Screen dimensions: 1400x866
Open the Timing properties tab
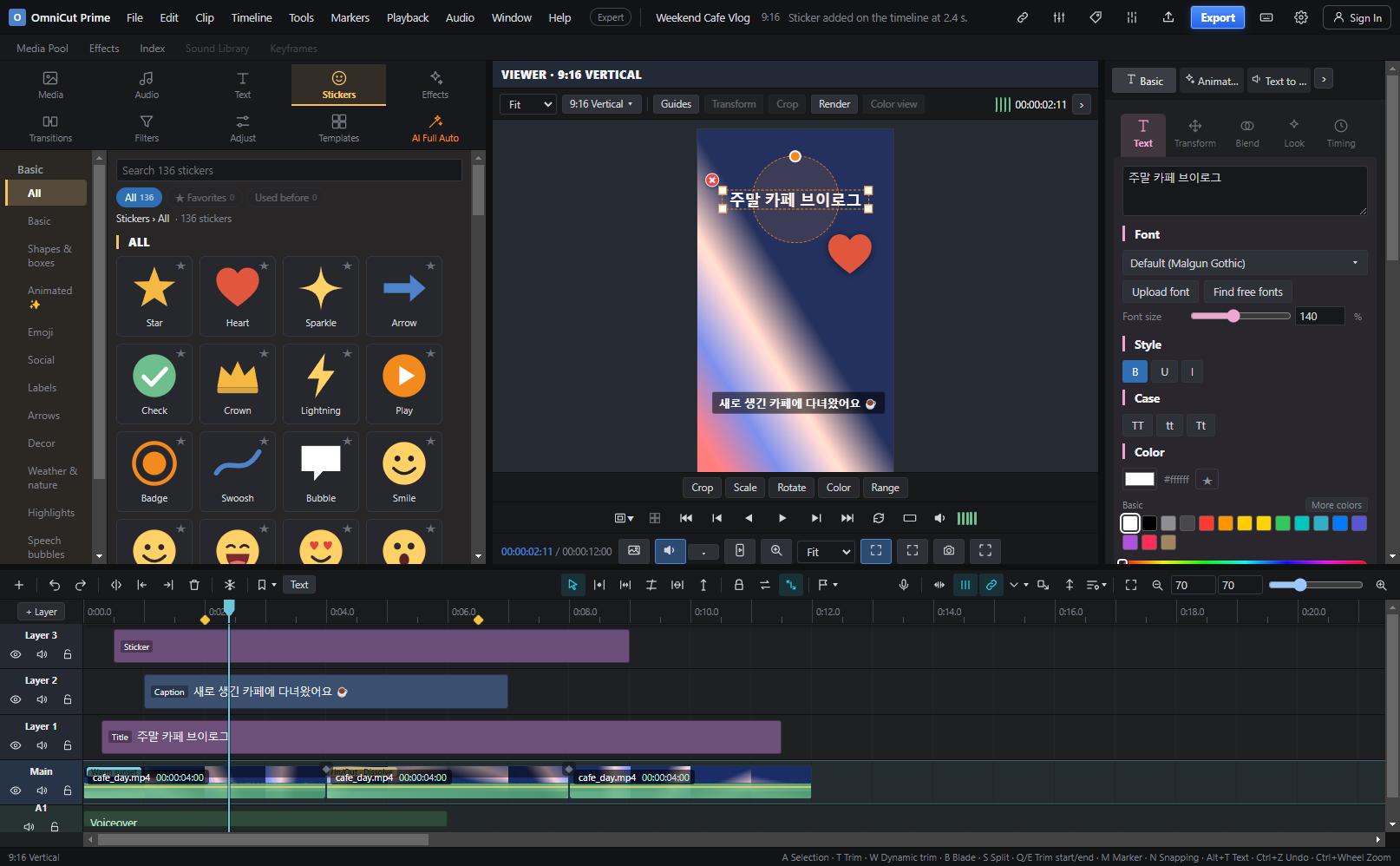tap(1341, 134)
